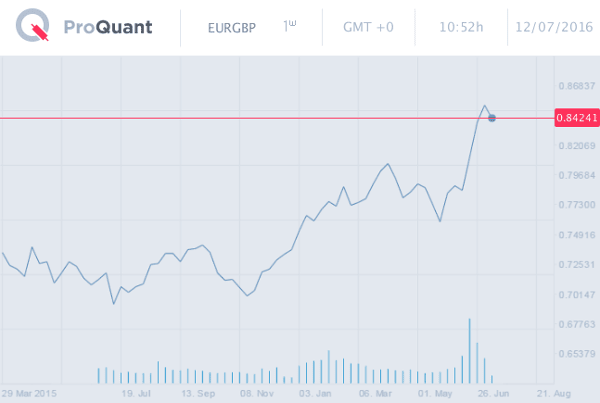Click the 03. Jan time axis label
Viewport: 600px width, 403px height.
(x=318, y=393)
